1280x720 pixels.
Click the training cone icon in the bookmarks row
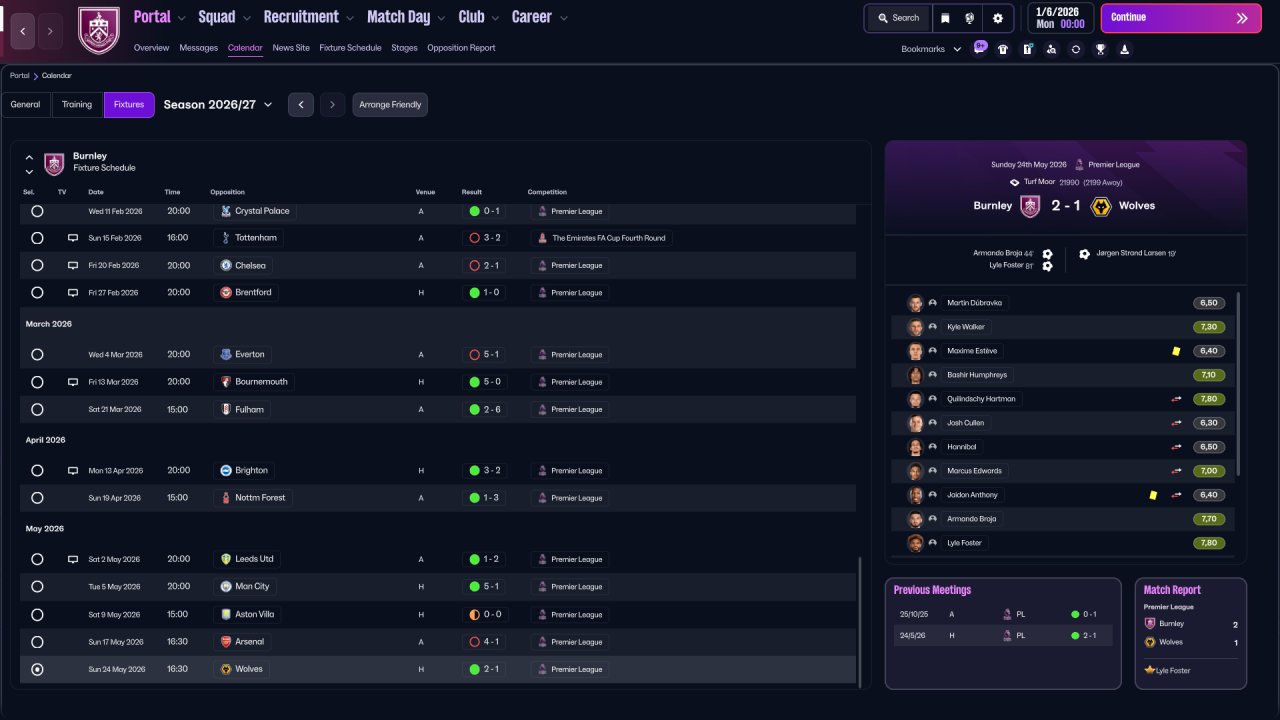(x=1124, y=49)
